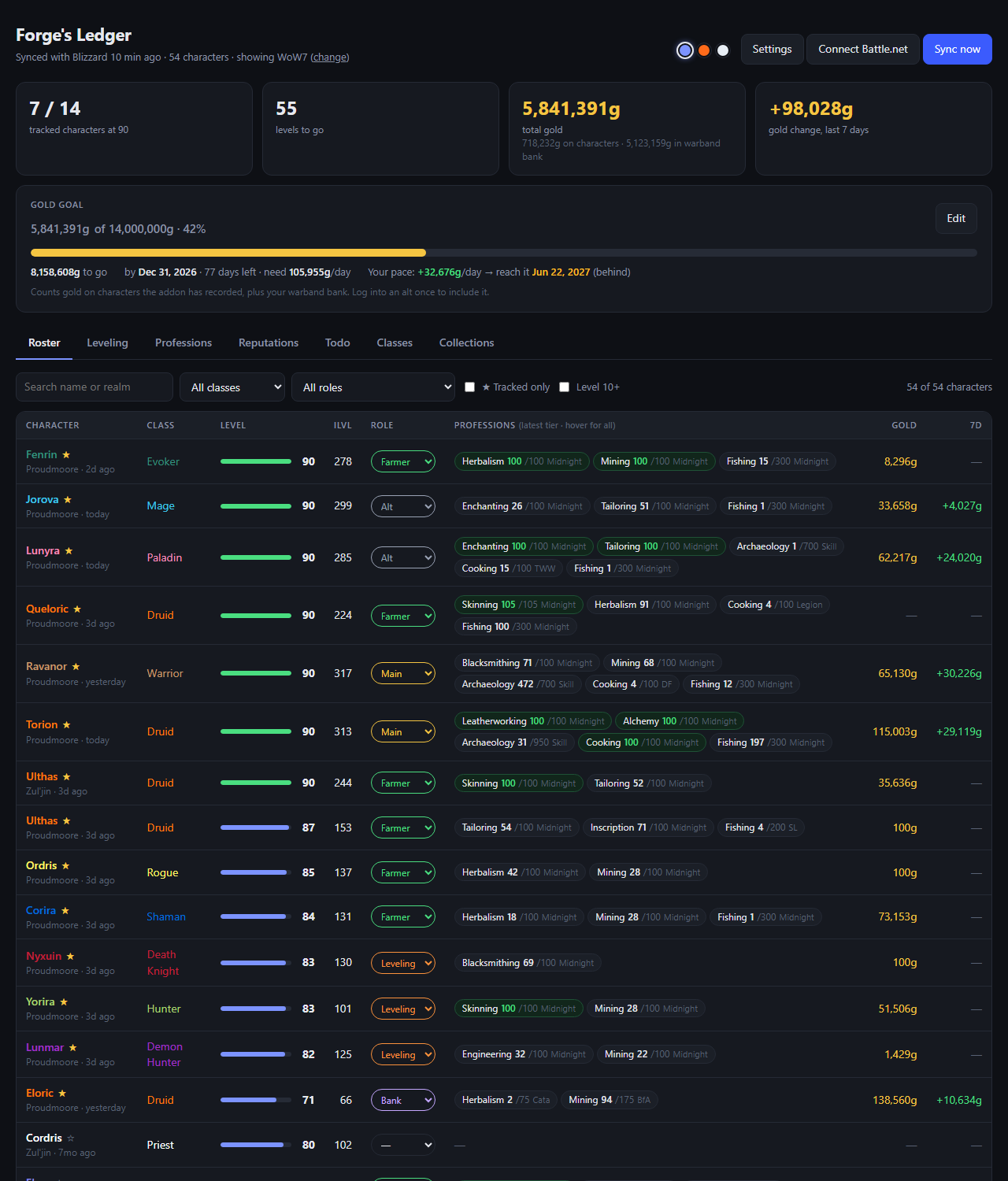Change Eloric's Bank role dropdown

tap(403, 1101)
